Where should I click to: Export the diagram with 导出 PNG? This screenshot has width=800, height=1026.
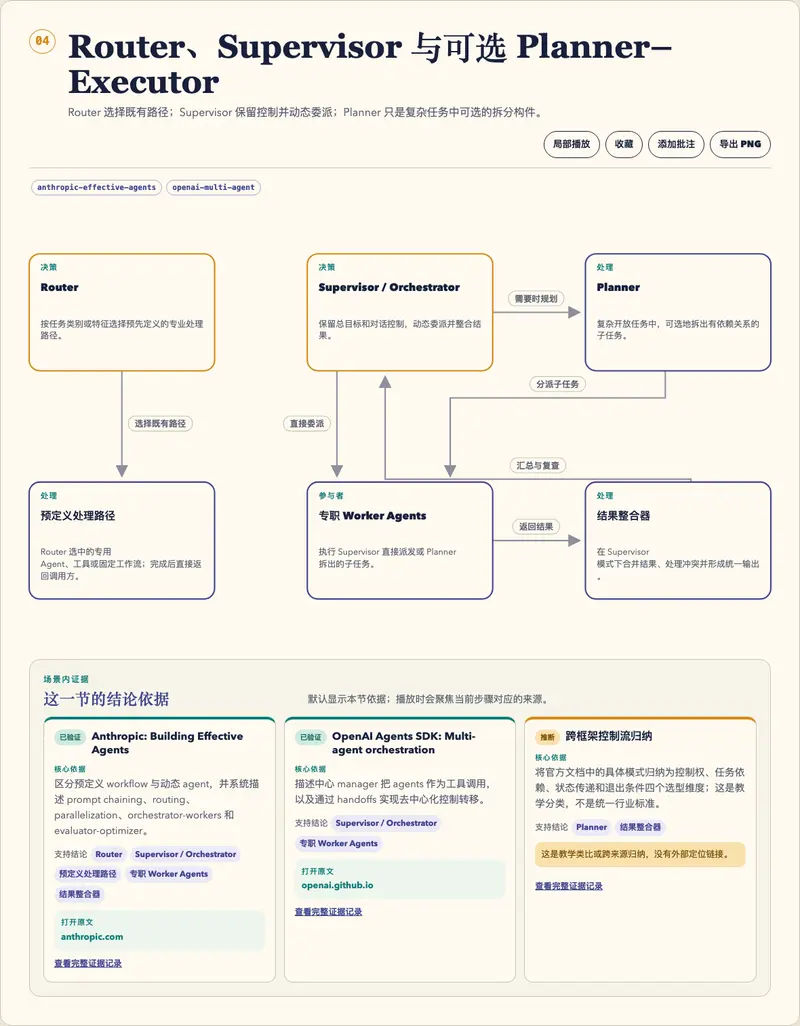click(740, 144)
